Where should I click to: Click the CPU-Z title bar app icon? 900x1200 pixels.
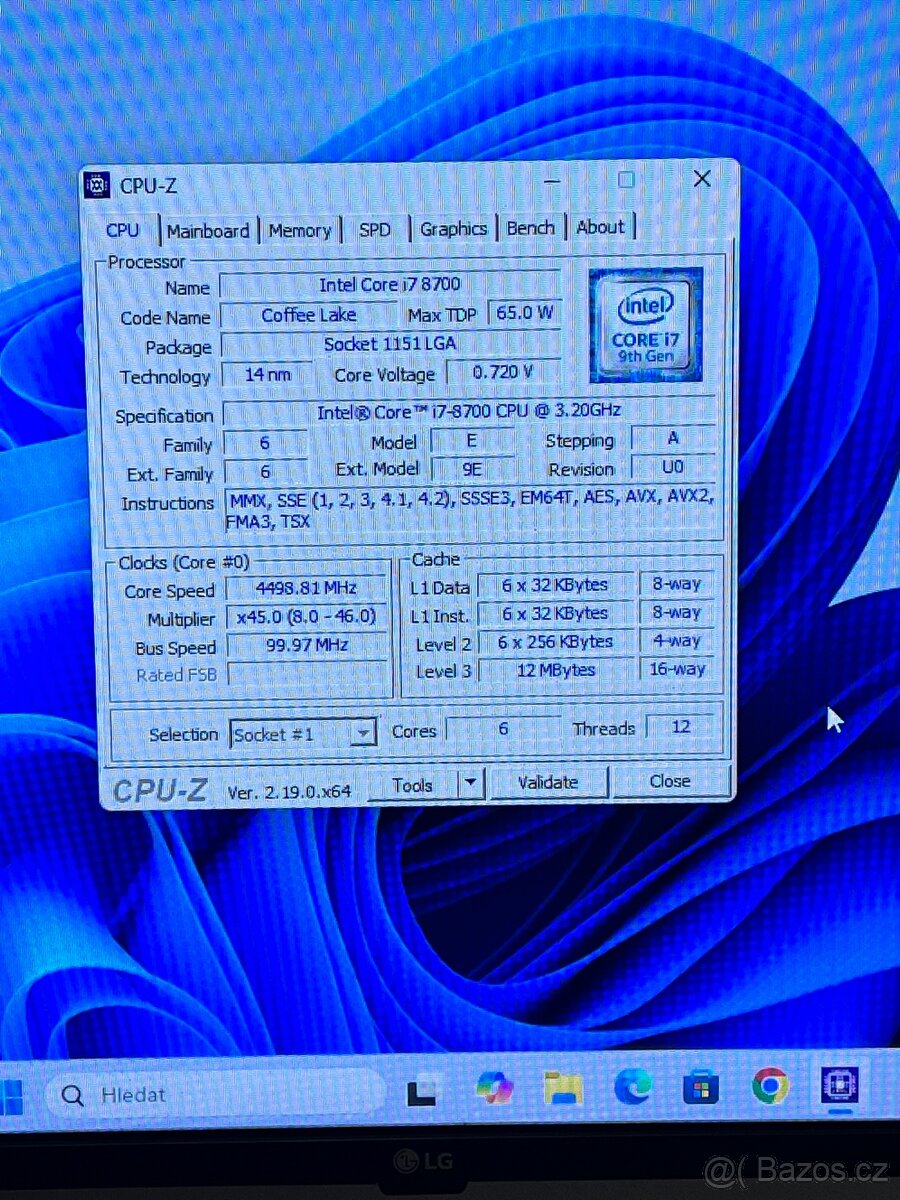tap(97, 185)
